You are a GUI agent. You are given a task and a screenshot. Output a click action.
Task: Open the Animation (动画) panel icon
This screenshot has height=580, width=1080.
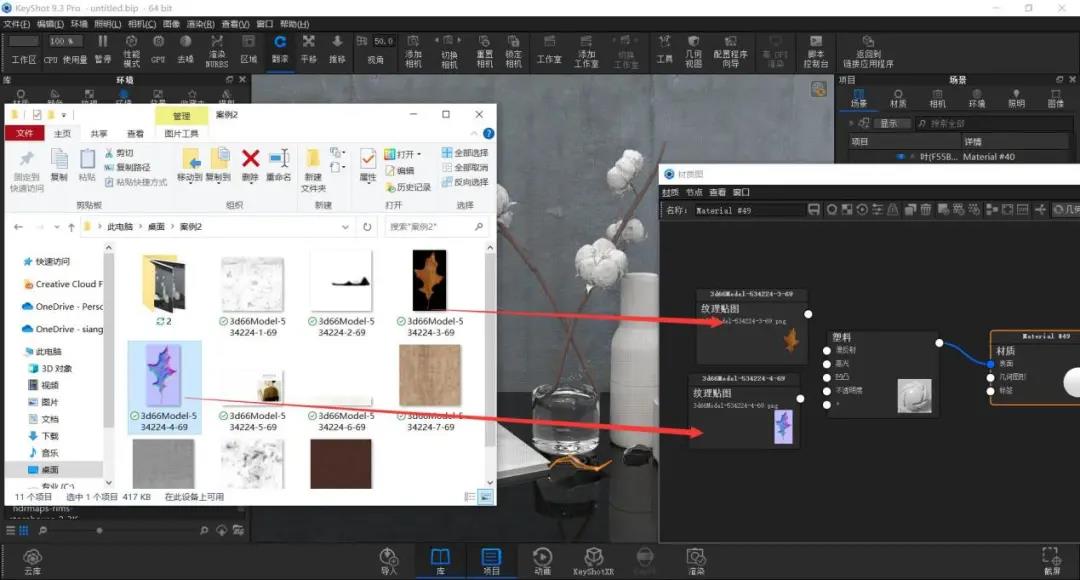(x=542, y=561)
